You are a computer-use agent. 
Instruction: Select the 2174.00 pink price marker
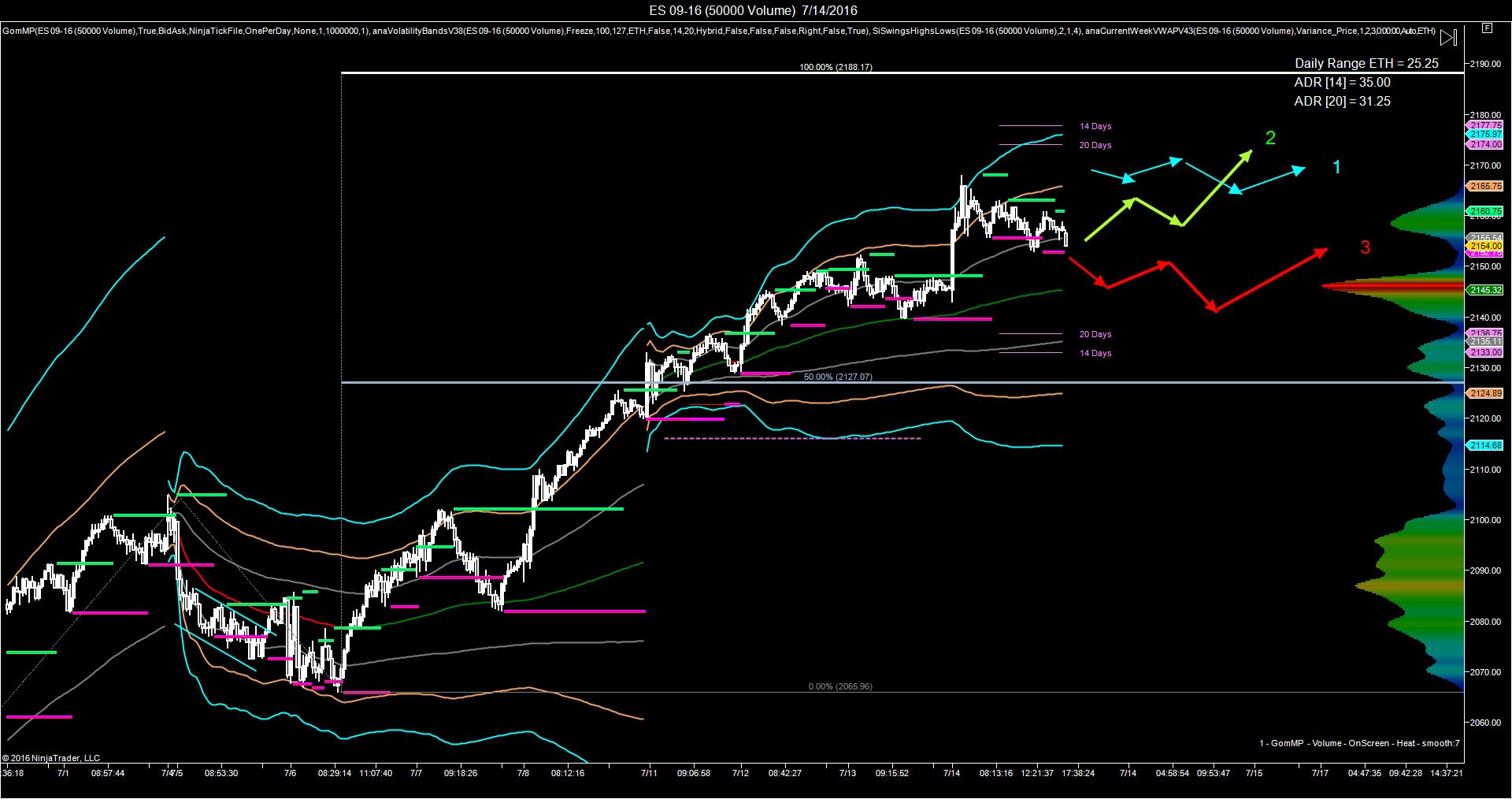[x=1485, y=144]
